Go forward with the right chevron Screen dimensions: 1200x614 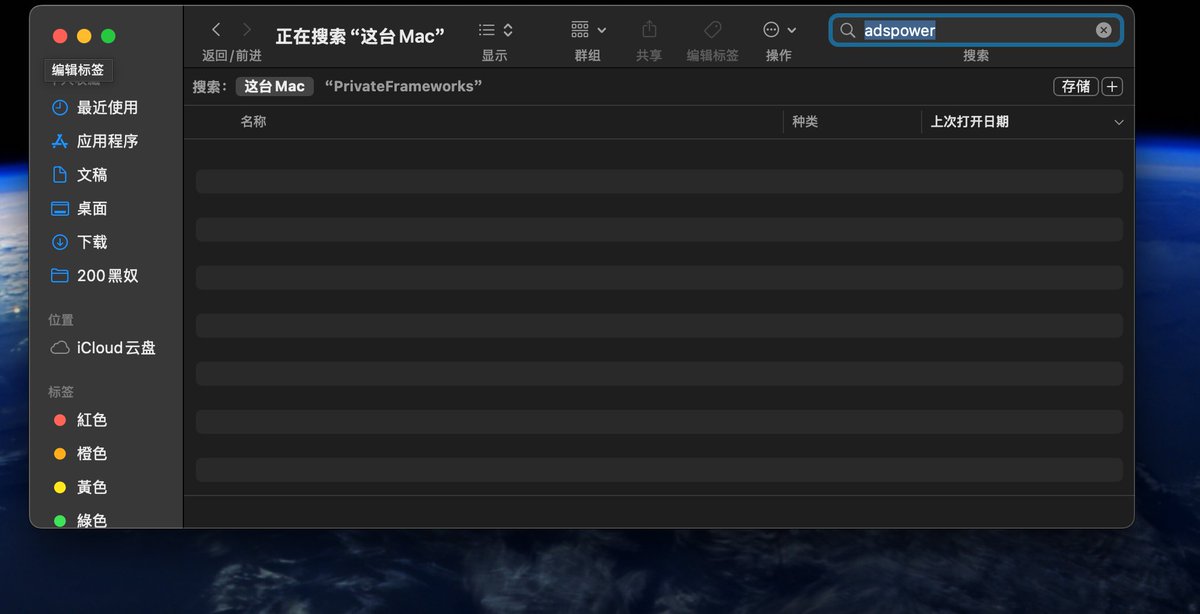tap(247, 30)
